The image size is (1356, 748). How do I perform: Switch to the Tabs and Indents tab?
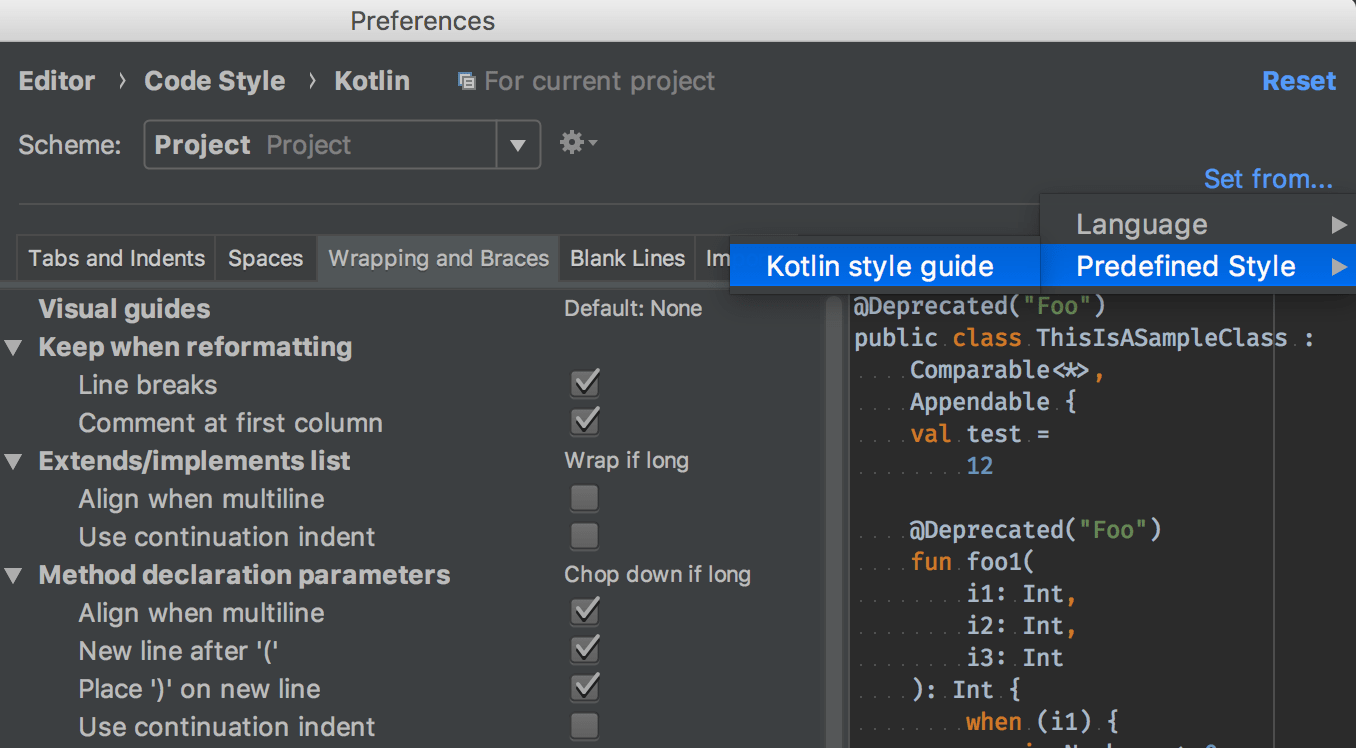pos(116,259)
